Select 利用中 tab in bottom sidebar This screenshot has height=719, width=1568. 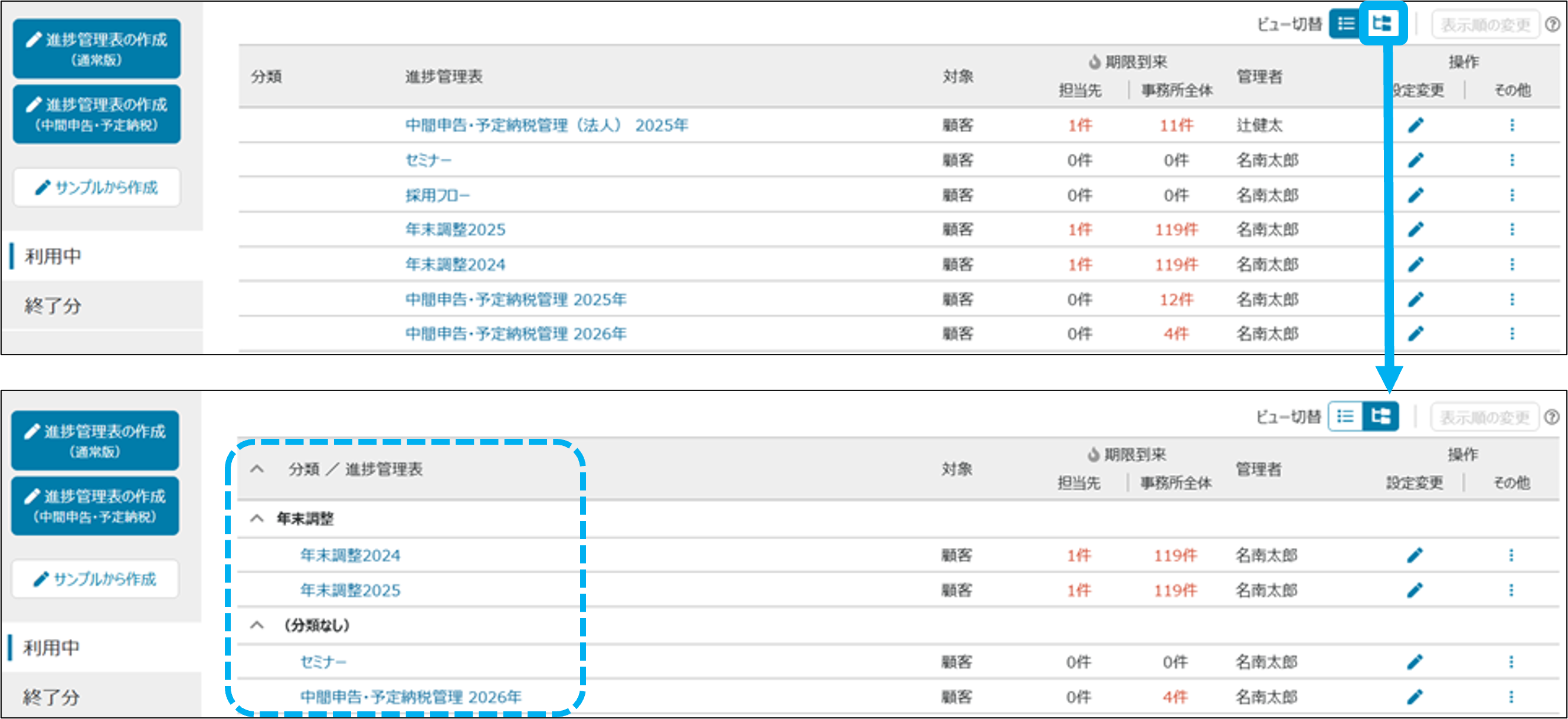click(x=52, y=648)
